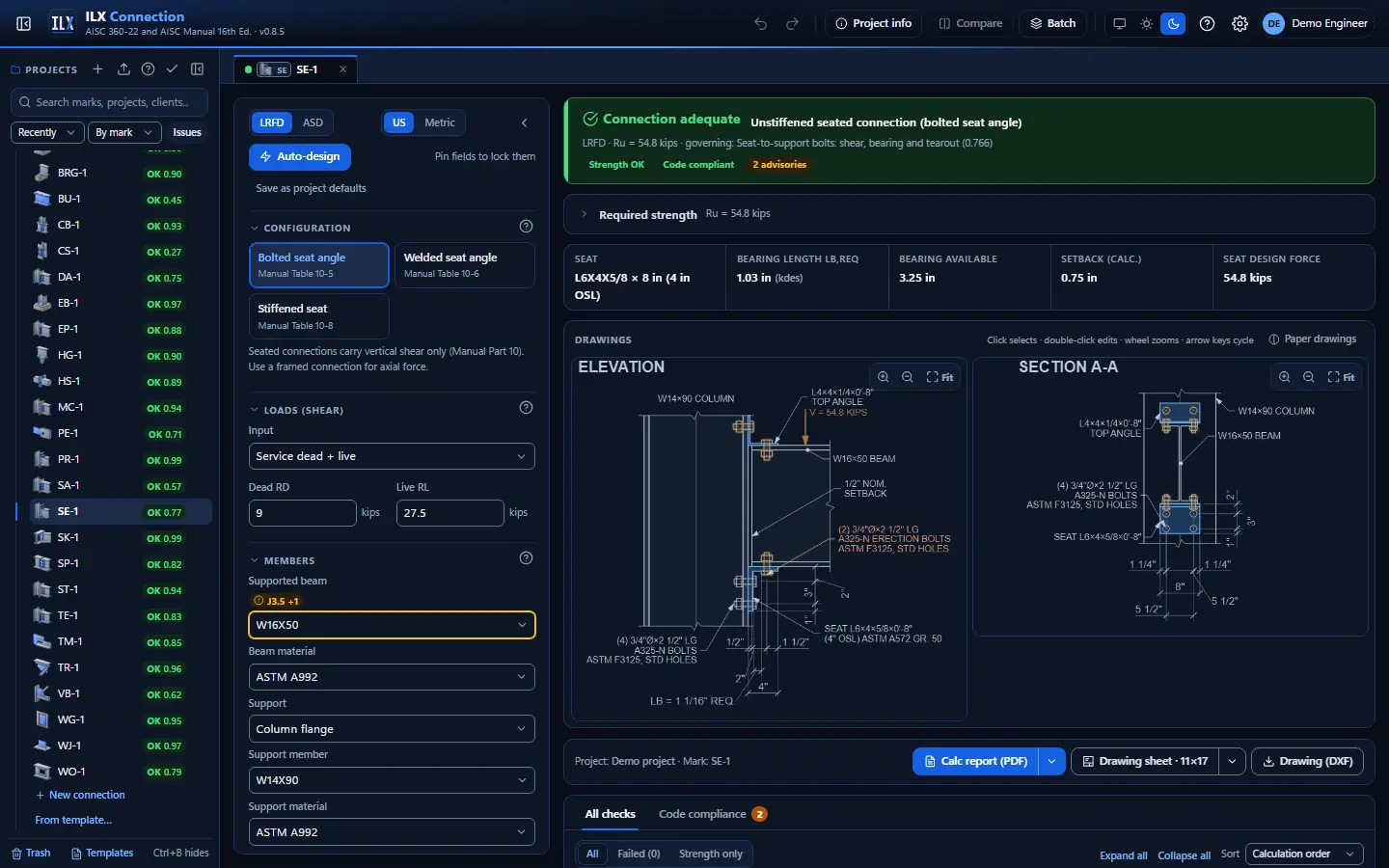The height and width of the screenshot is (868, 1389).
Task: Click in the Dead RD input field
Action: [302, 513]
